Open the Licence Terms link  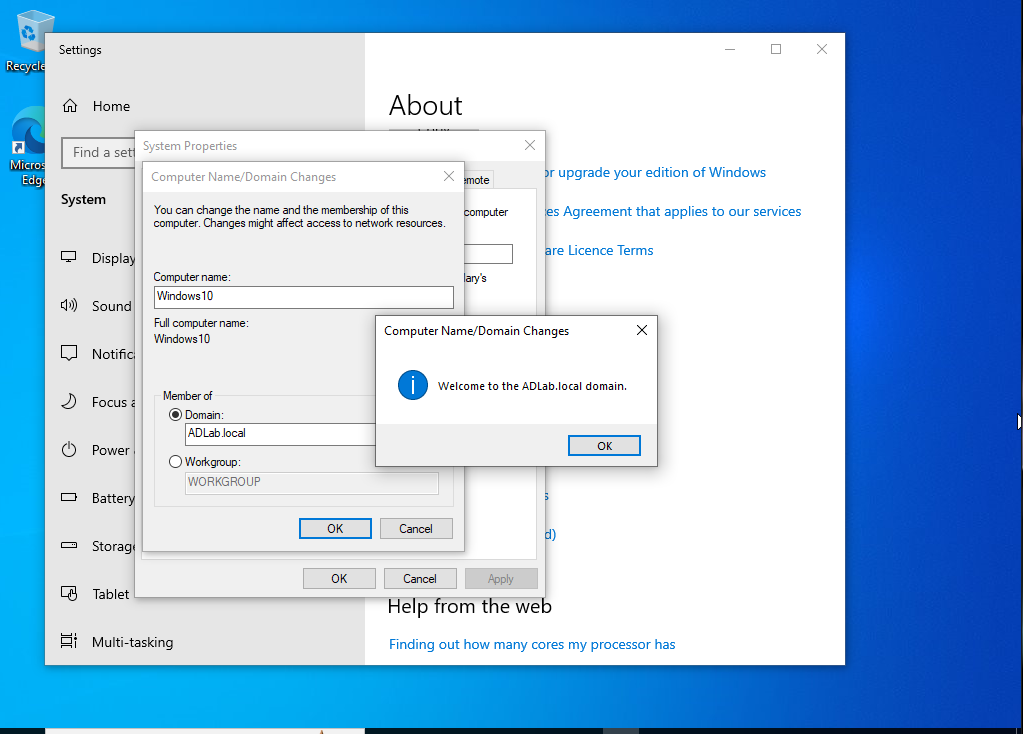pos(600,251)
